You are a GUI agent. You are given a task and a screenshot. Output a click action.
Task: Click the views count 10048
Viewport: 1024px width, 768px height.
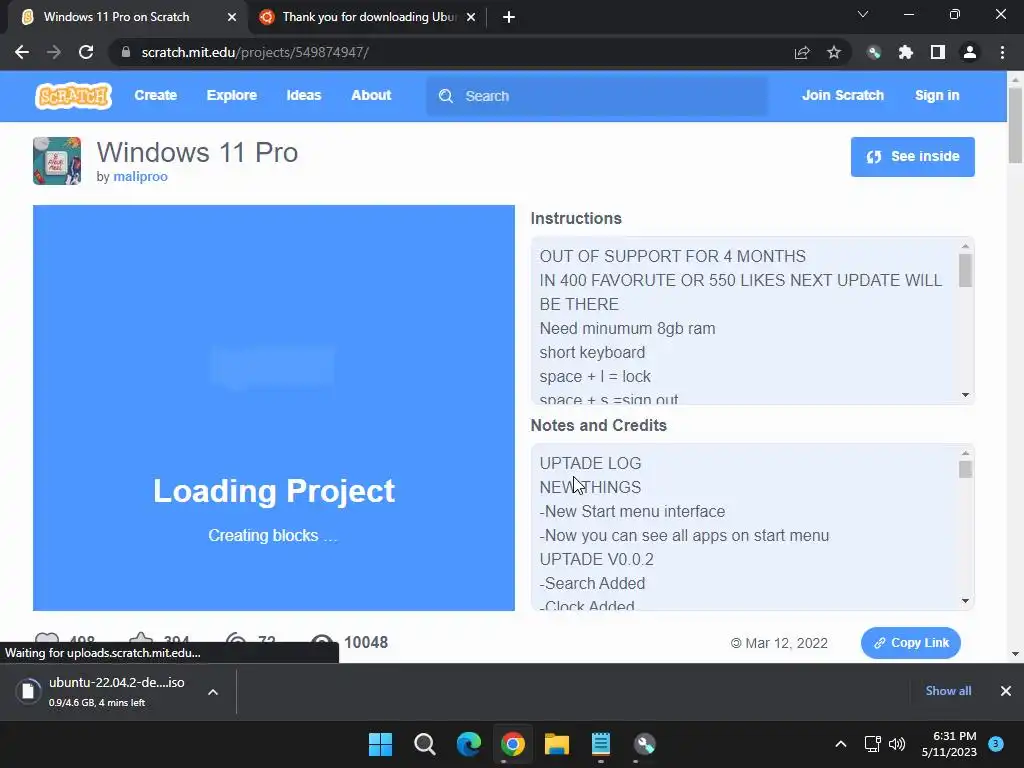coord(366,643)
